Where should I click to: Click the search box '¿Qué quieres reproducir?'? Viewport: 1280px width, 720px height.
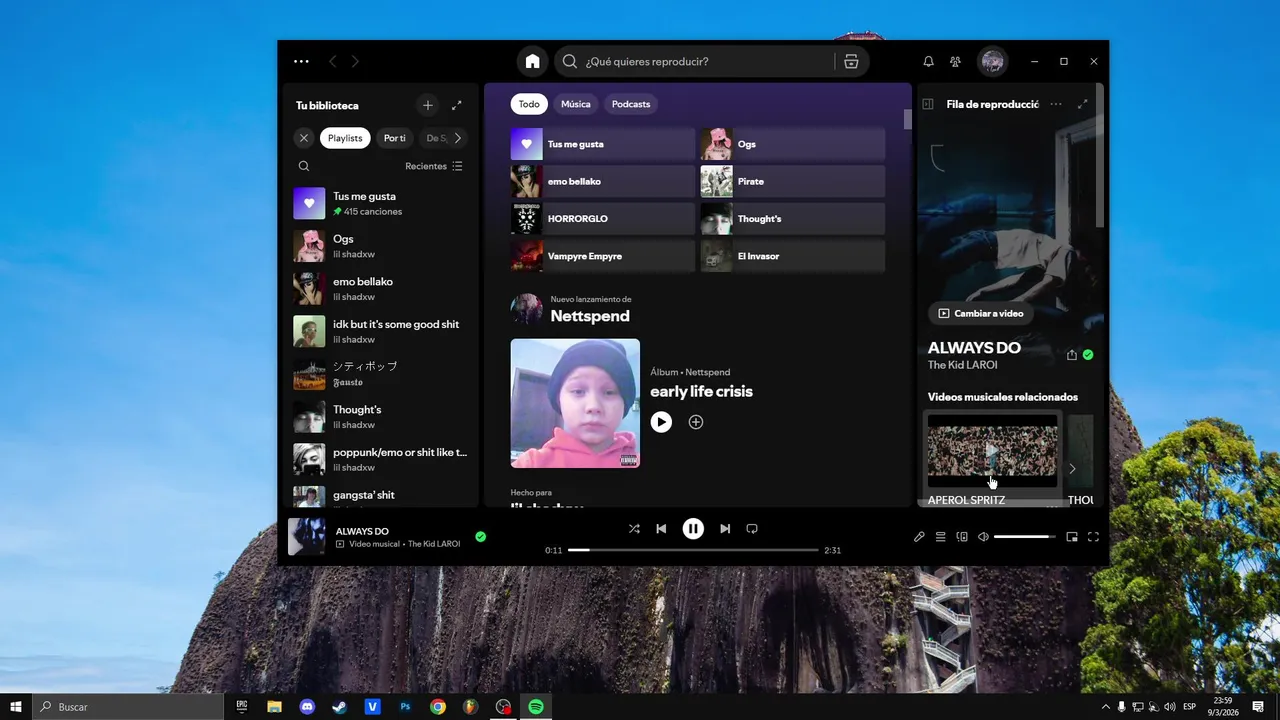click(x=694, y=61)
